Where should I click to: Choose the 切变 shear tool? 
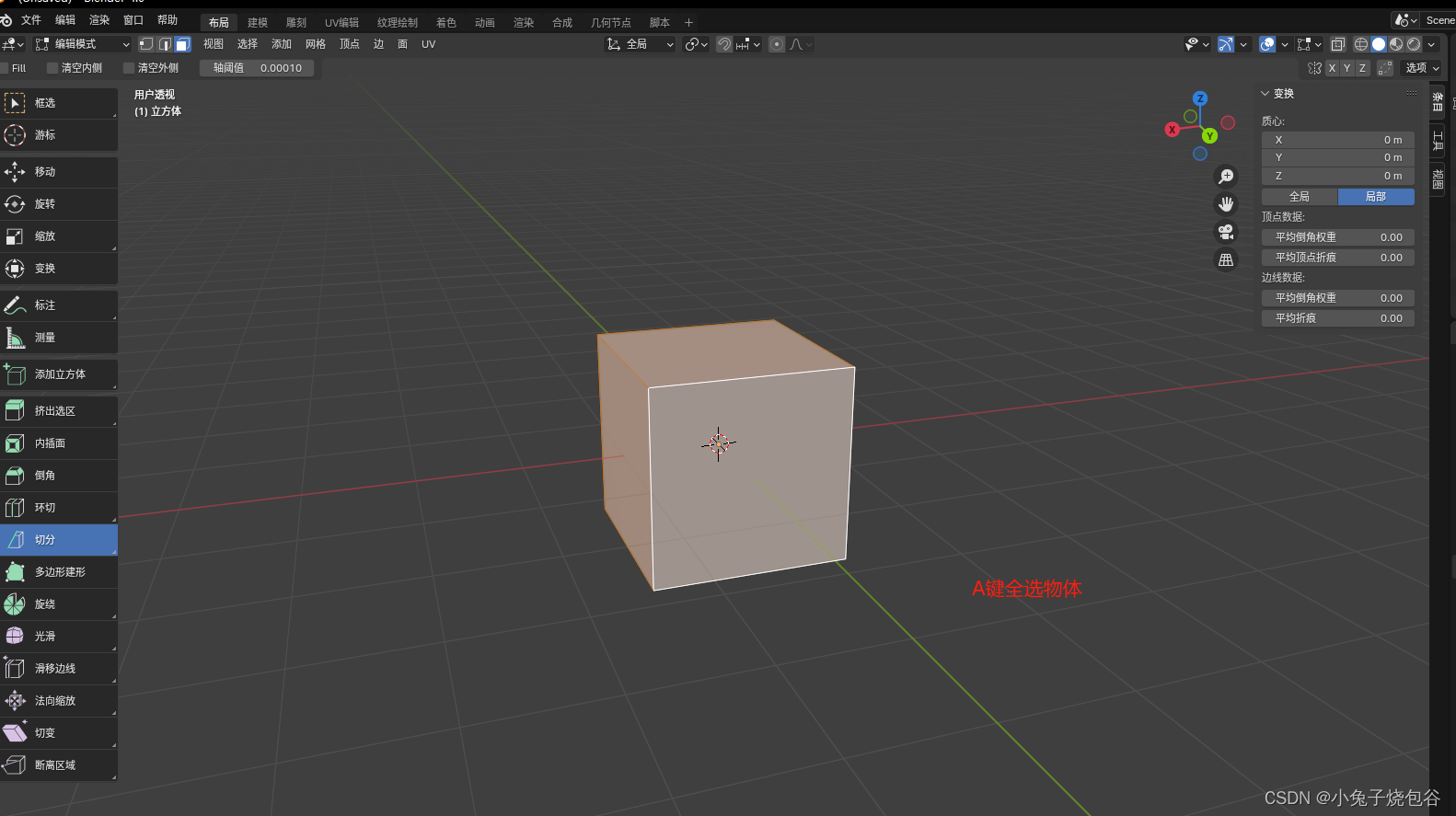[x=59, y=733]
